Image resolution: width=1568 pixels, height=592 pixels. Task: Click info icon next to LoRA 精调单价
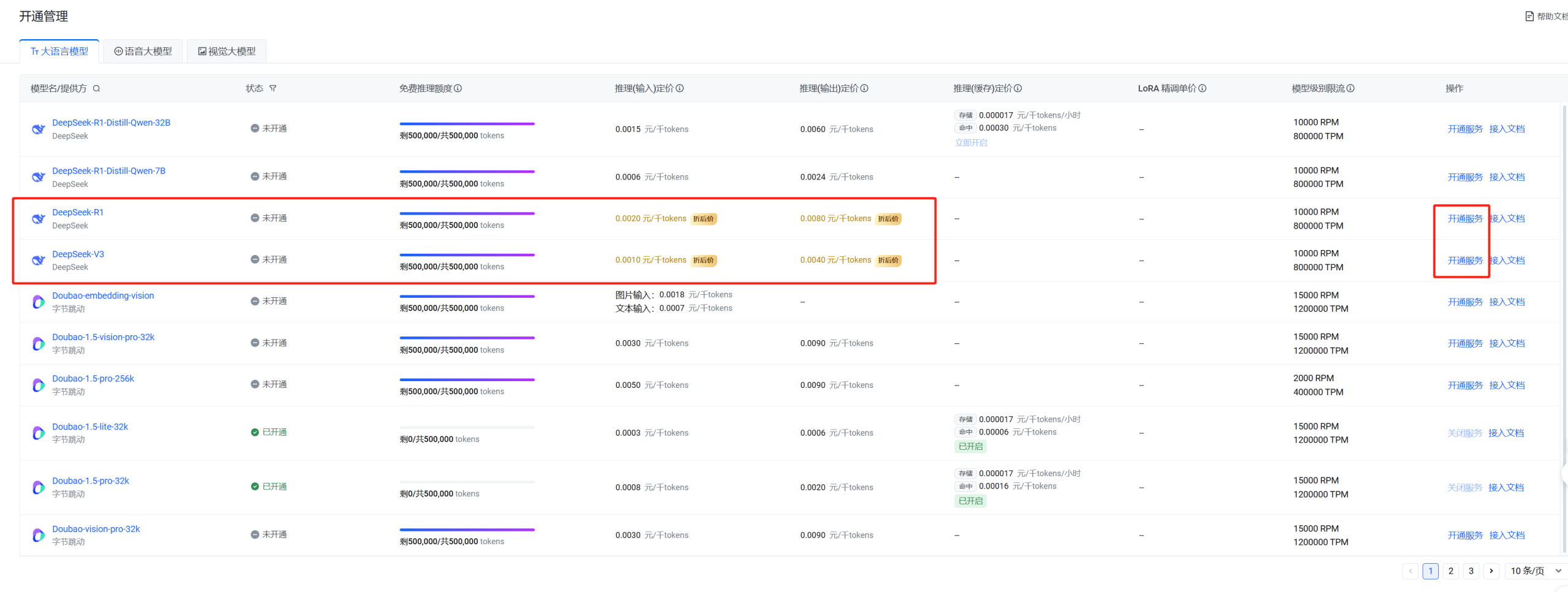[1202, 89]
